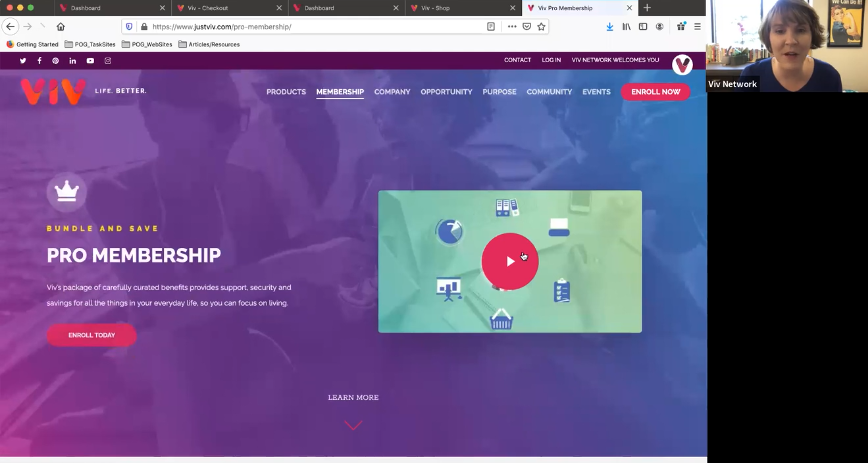Open Viv's Facebook page icon

coord(39,61)
